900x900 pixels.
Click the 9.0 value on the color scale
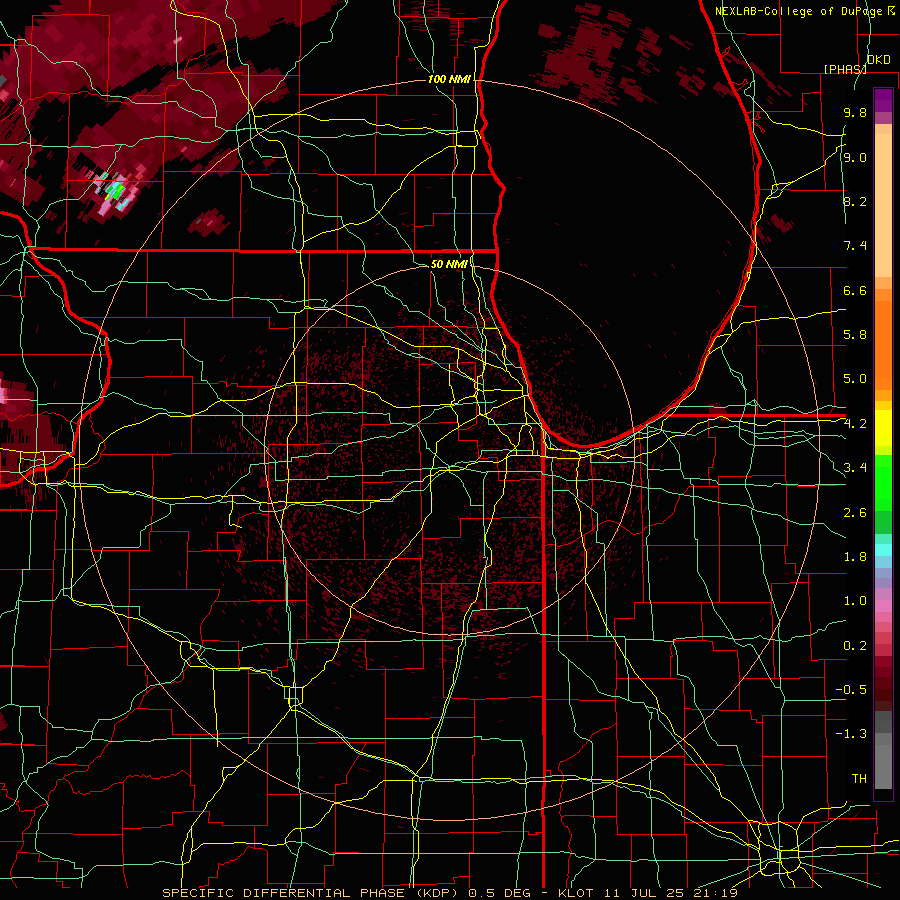coord(855,158)
